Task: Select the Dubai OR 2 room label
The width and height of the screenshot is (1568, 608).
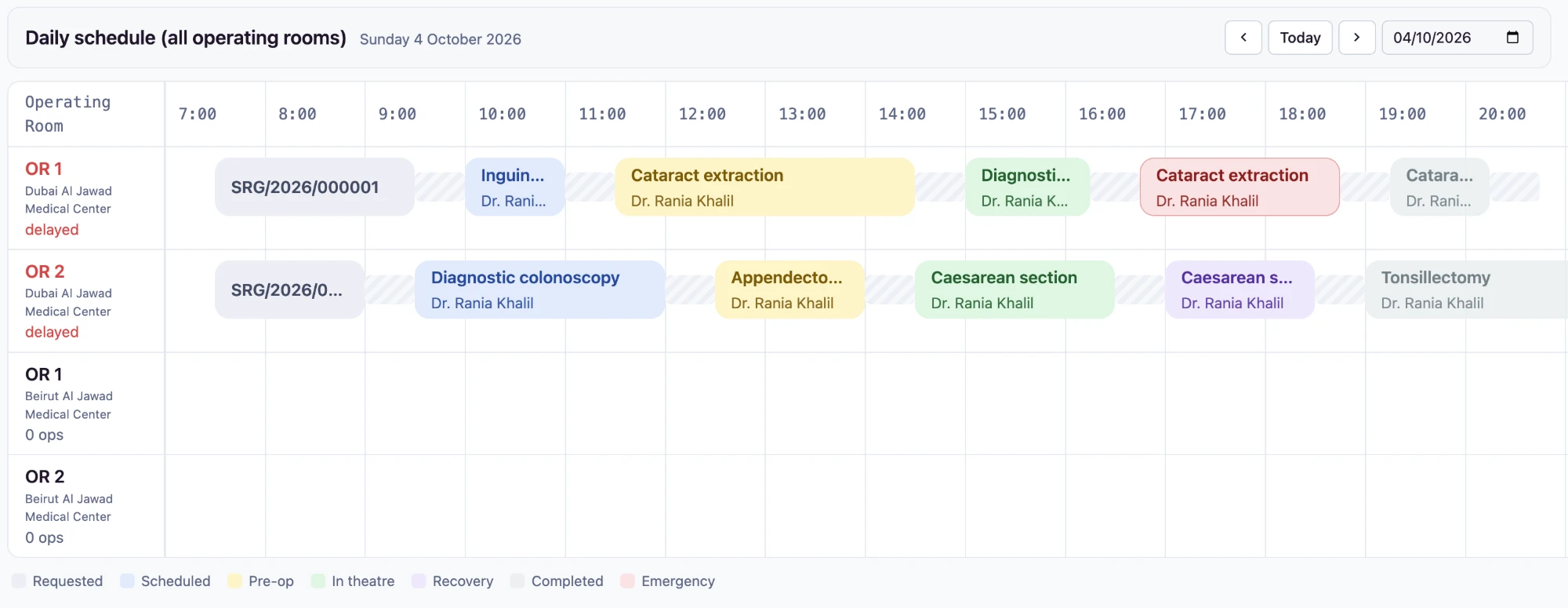Action: tap(45, 271)
